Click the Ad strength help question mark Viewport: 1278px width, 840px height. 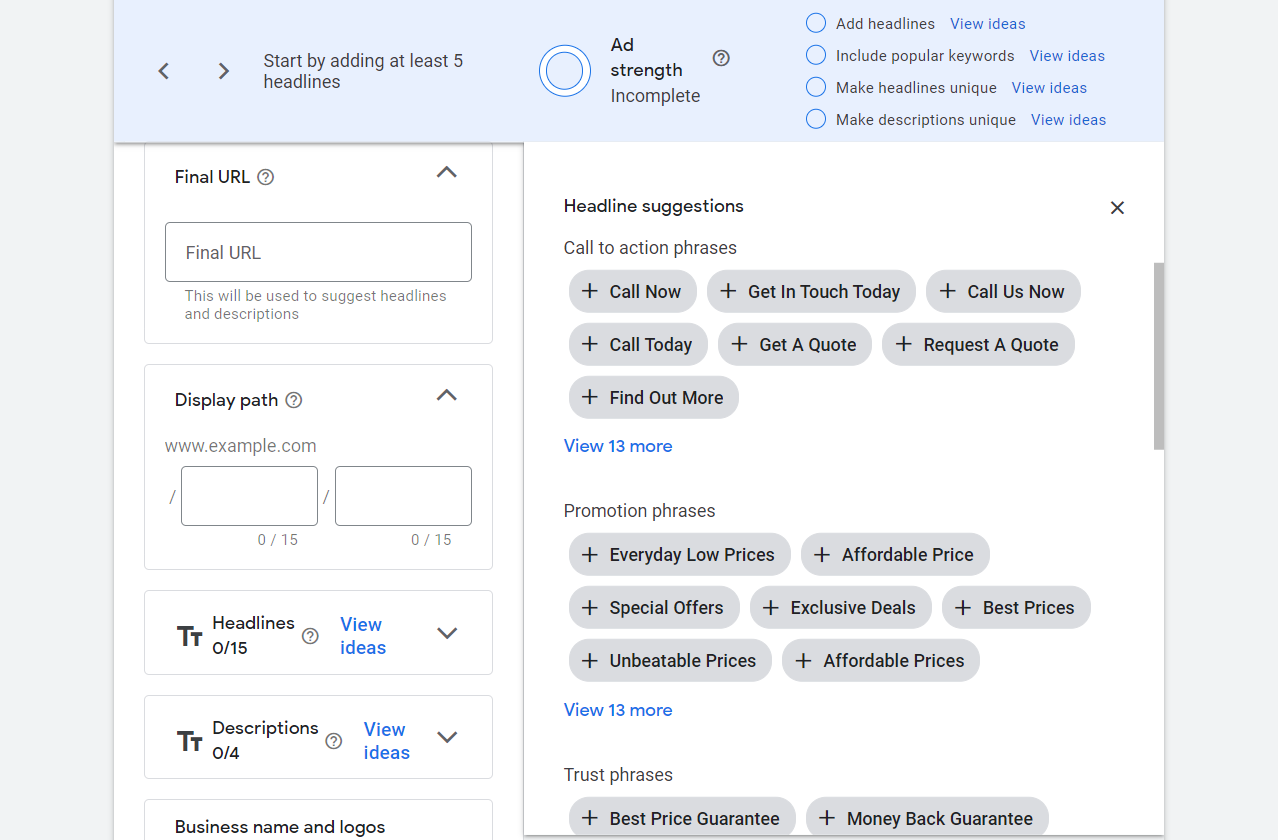click(x=721, y=58)
